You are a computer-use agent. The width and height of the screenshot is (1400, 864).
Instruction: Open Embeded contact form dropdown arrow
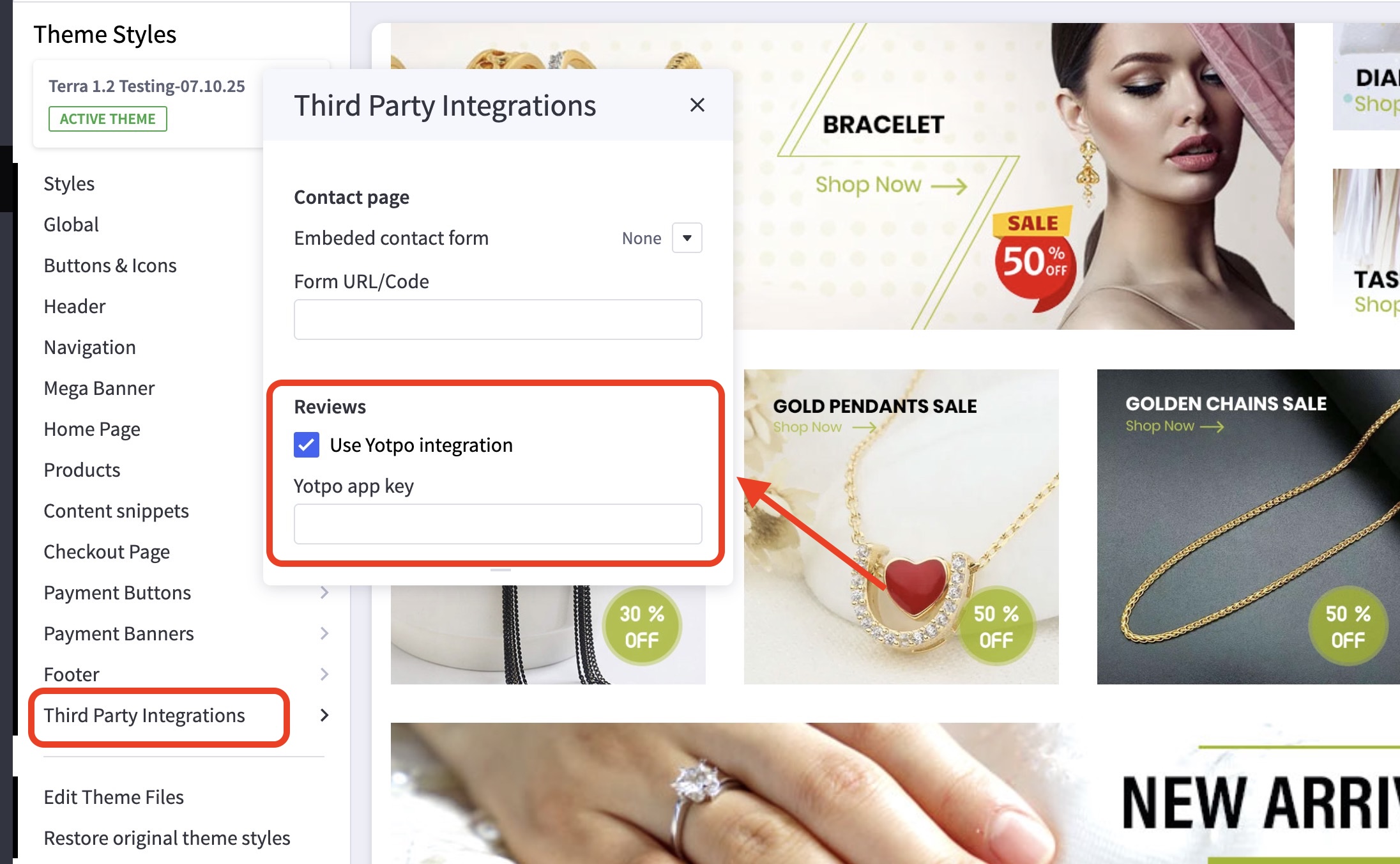pos(687,238)
